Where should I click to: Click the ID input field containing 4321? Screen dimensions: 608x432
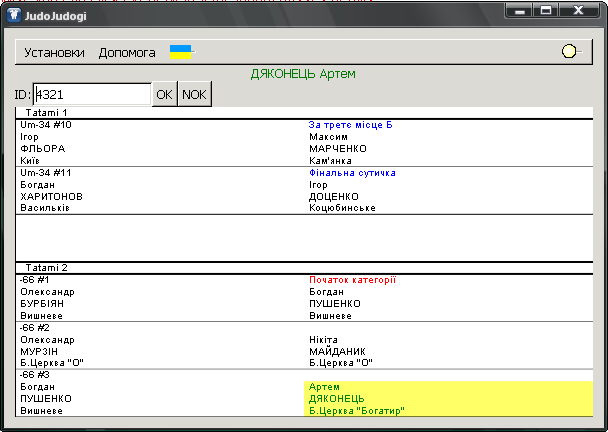(x=91, y=94)
